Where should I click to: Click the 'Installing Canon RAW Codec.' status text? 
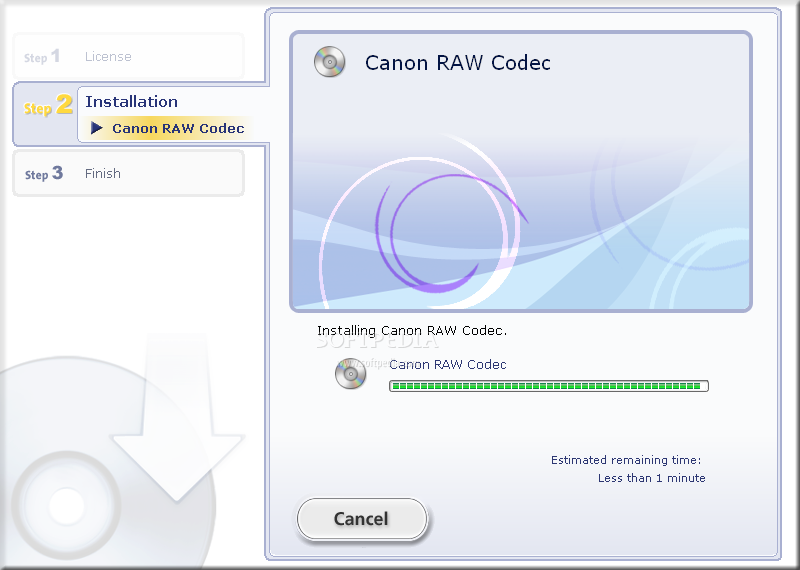pos(412,331)
